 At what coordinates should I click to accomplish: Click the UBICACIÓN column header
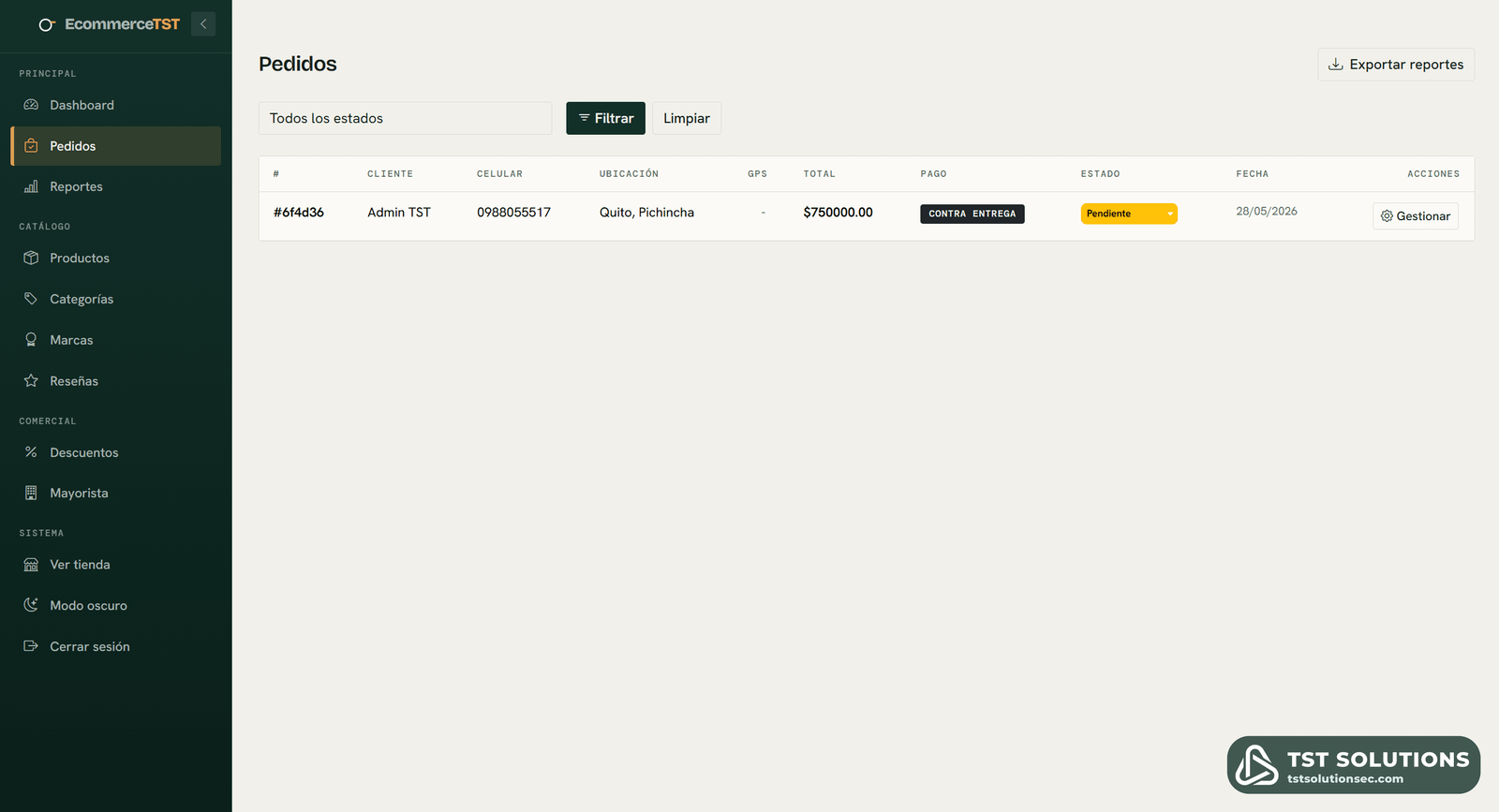[629, 174]
